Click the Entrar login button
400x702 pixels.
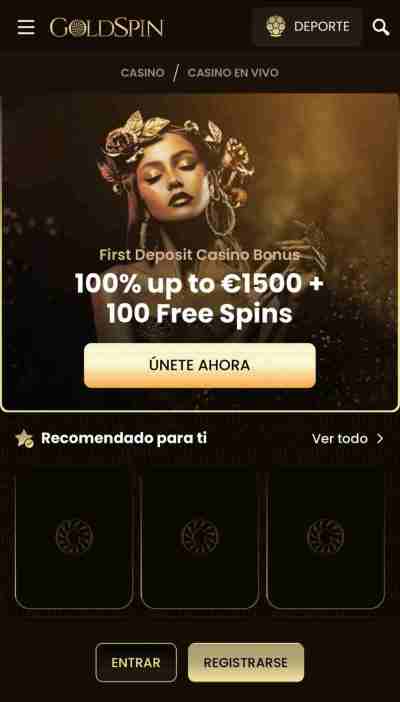[x=136, y=663]
